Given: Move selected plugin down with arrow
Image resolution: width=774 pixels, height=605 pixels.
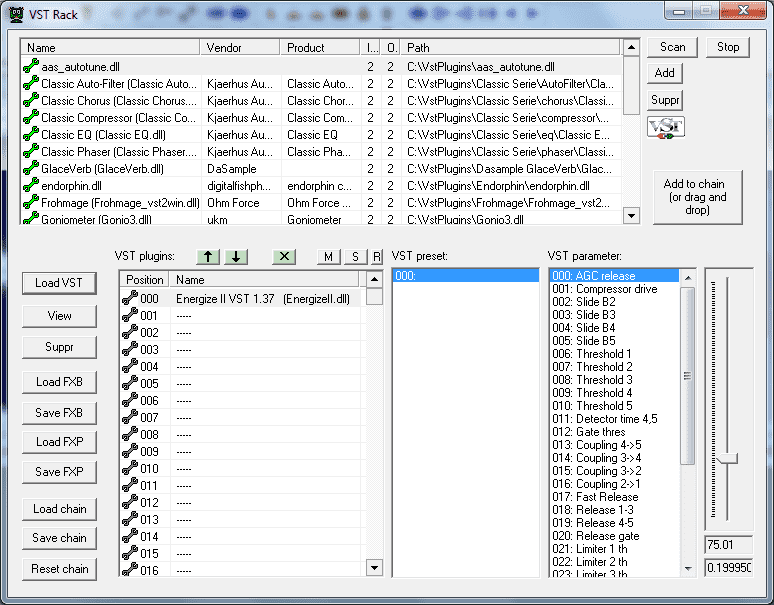Looking at the screenshot, I should click(x=236, y=257).
